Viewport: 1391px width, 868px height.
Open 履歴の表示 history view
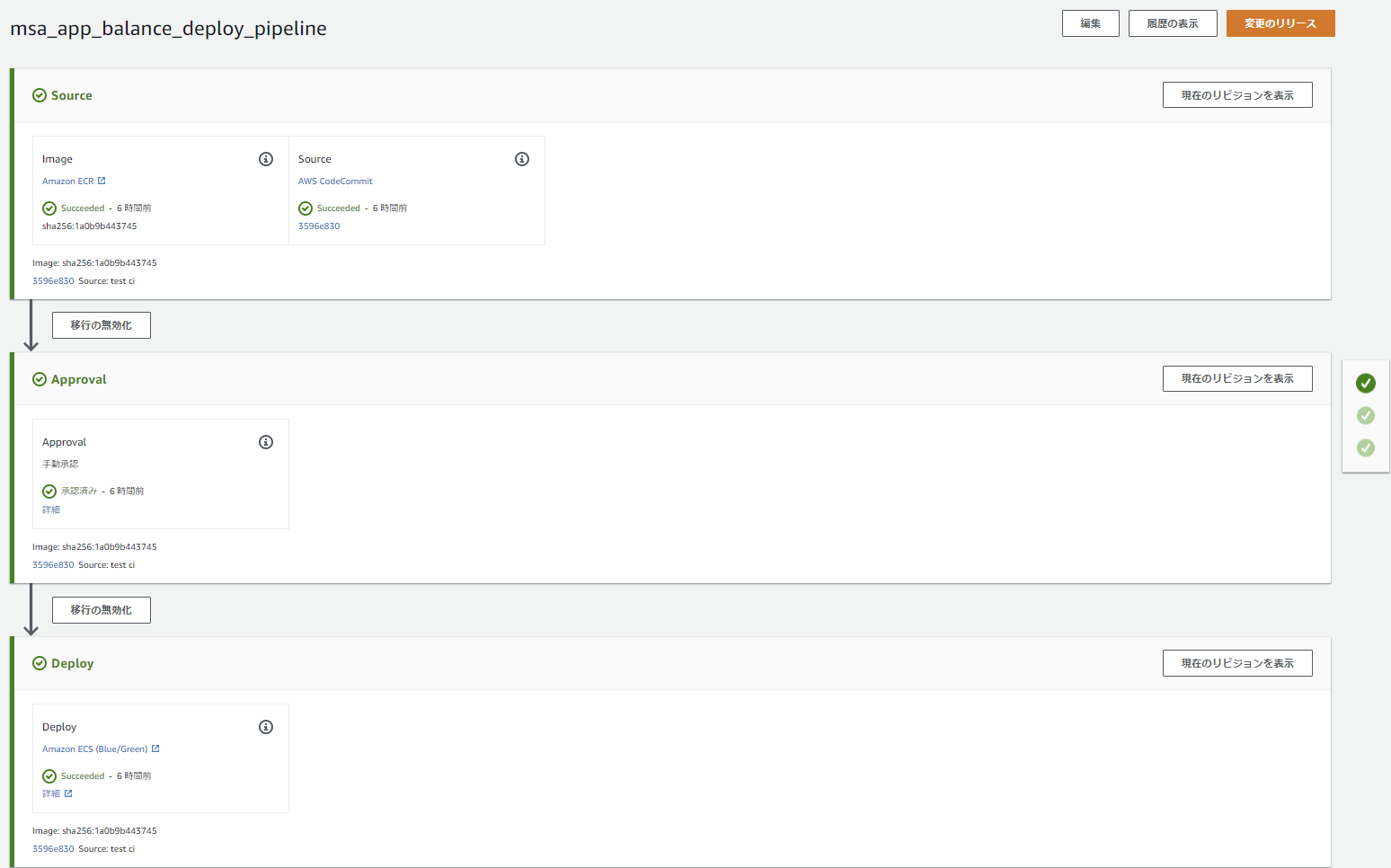[x=1172, y=23]
